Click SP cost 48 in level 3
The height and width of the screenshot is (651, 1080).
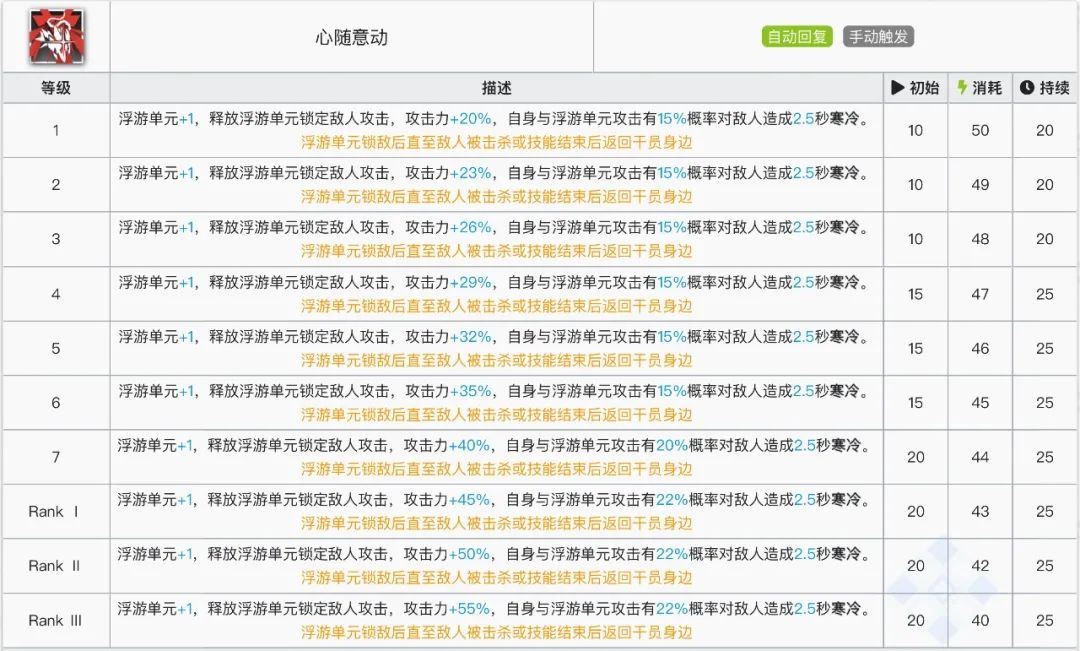coord(980,240)
